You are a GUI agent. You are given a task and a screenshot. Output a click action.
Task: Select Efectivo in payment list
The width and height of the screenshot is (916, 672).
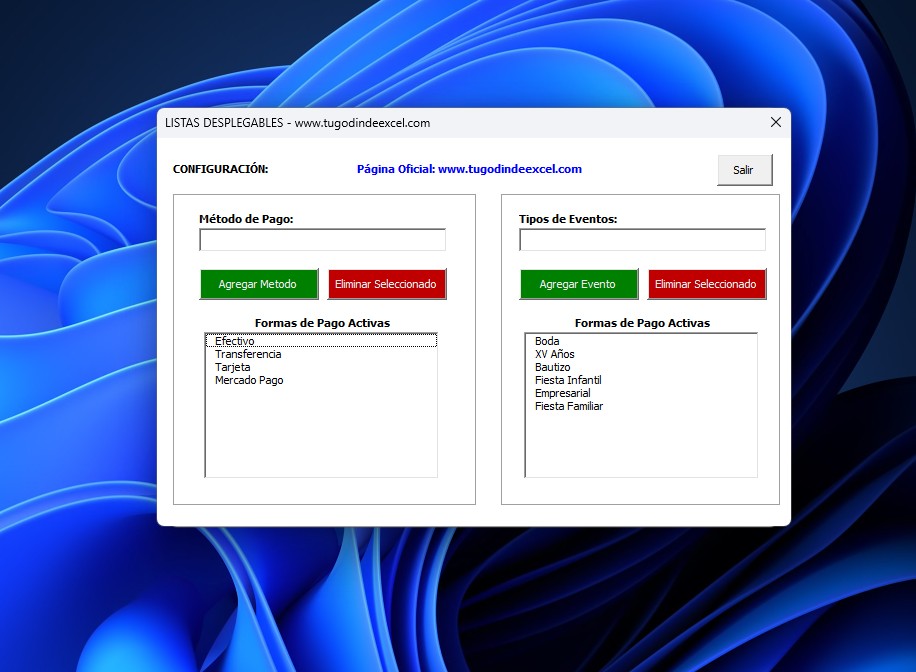235,341
